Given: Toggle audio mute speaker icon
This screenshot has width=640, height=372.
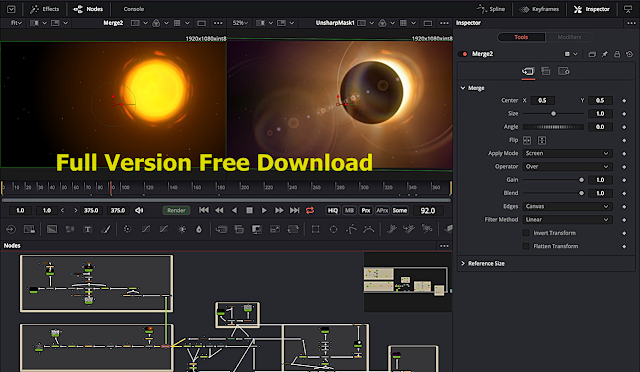Looking at the screenshot, I should (139, 210).
